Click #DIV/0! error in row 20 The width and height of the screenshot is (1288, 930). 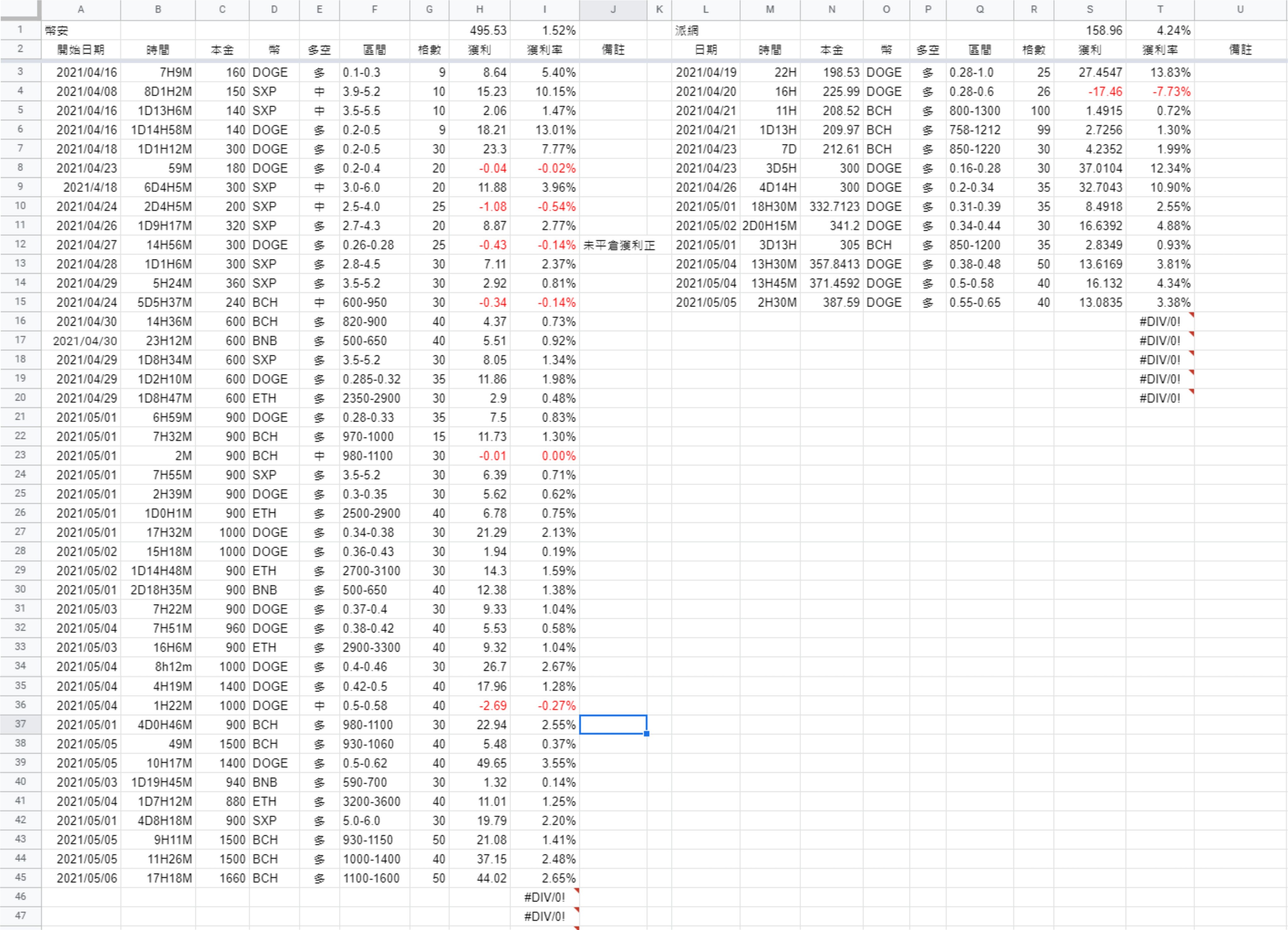1160,398
